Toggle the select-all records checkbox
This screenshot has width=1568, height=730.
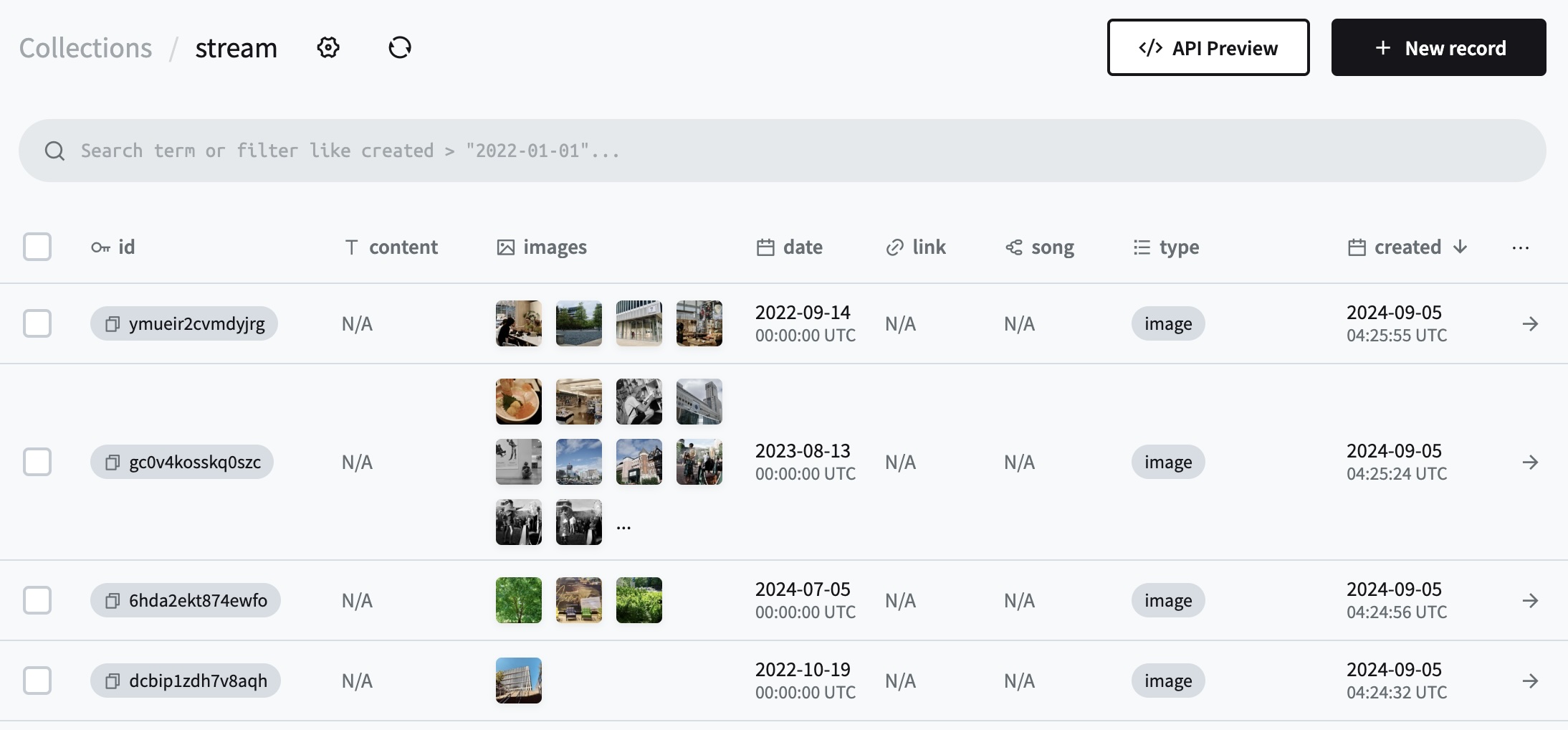(x=37, y=247)
